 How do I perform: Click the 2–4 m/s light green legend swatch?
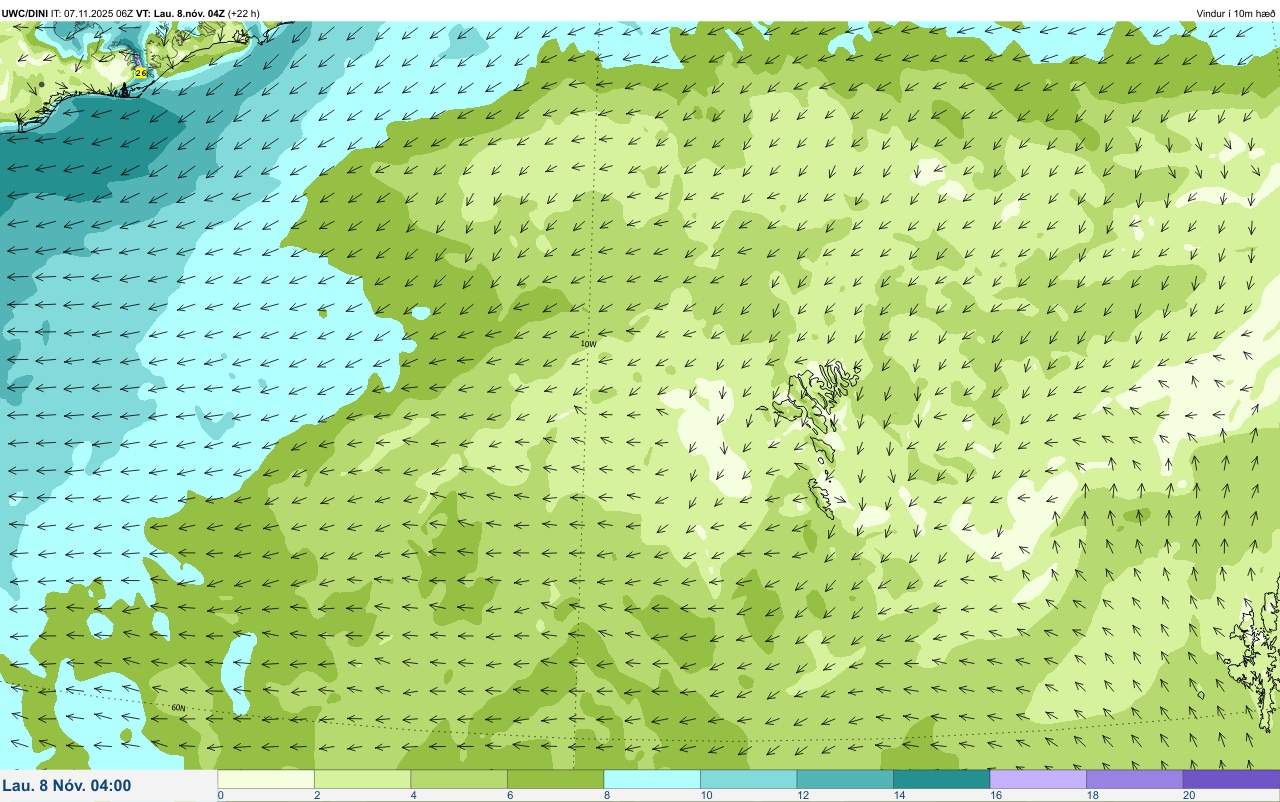tap(362, 779)
